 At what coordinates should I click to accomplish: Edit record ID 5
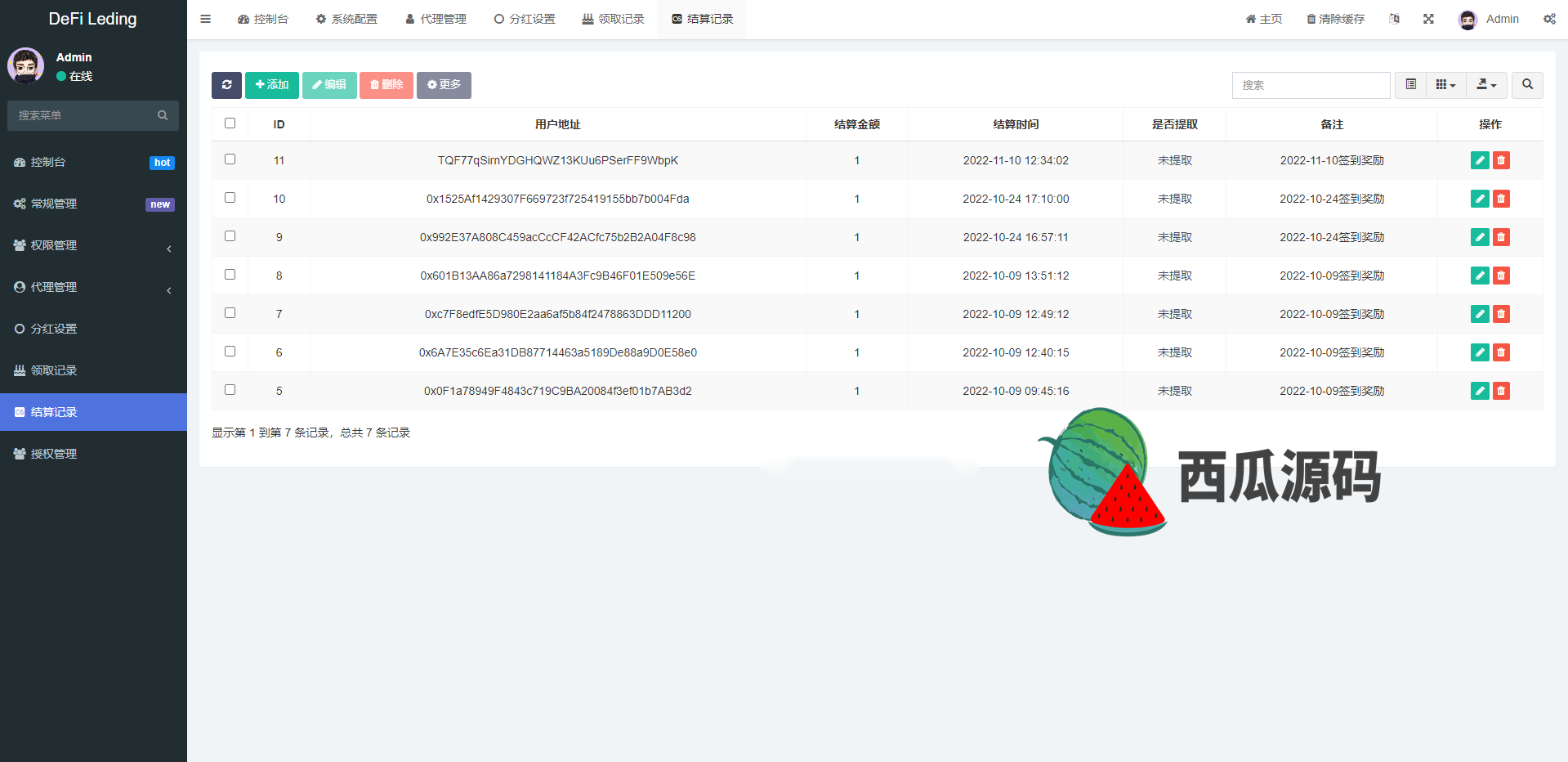(x=1480, y=391)
